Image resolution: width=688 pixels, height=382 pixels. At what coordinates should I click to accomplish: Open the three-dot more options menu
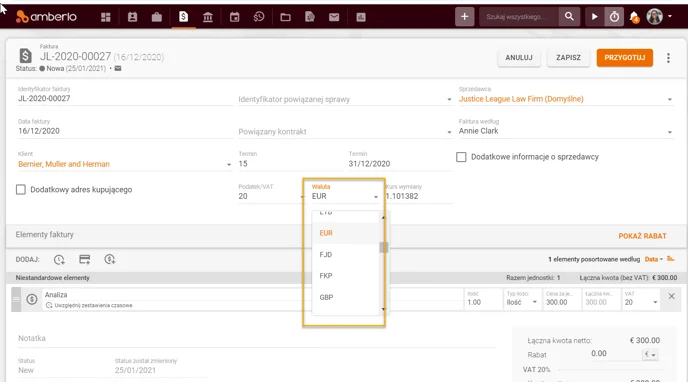coord(668,58)
